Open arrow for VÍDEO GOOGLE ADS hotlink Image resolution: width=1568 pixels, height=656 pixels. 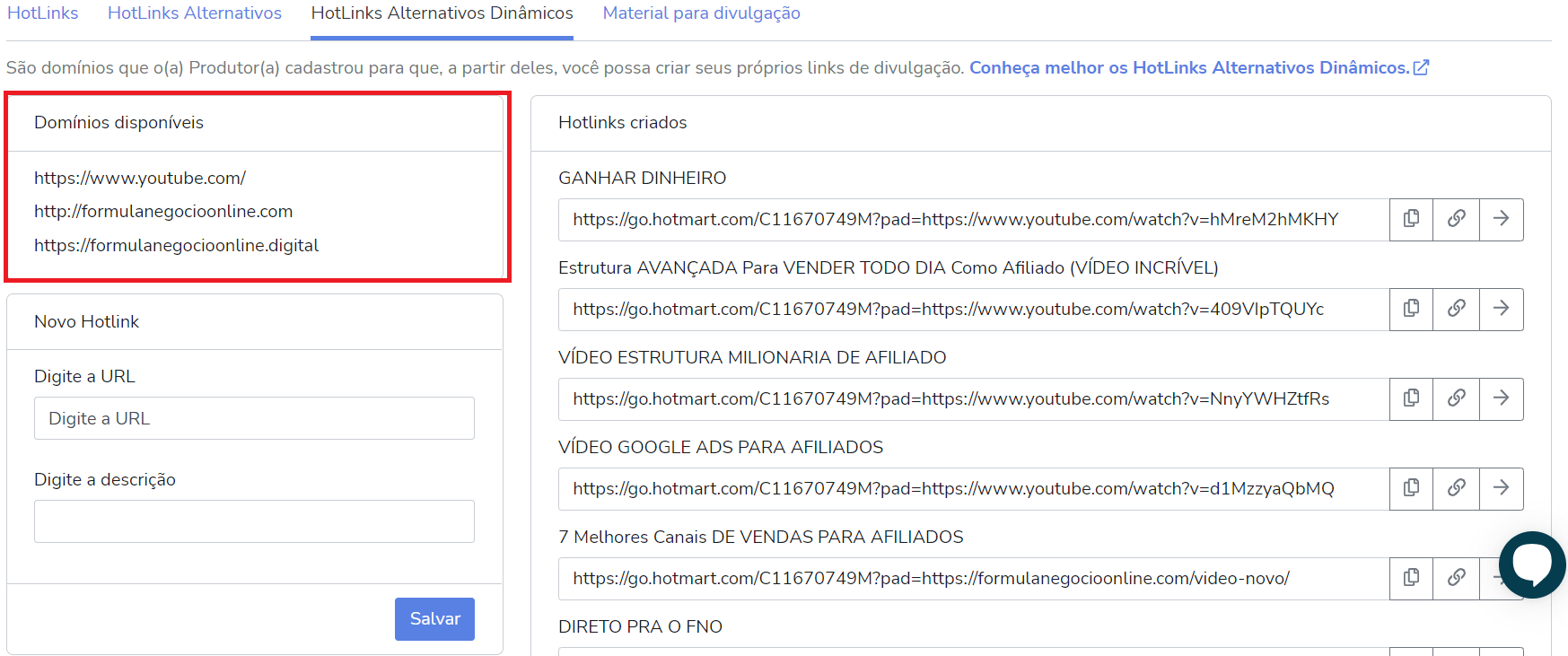coord(1502,488)
